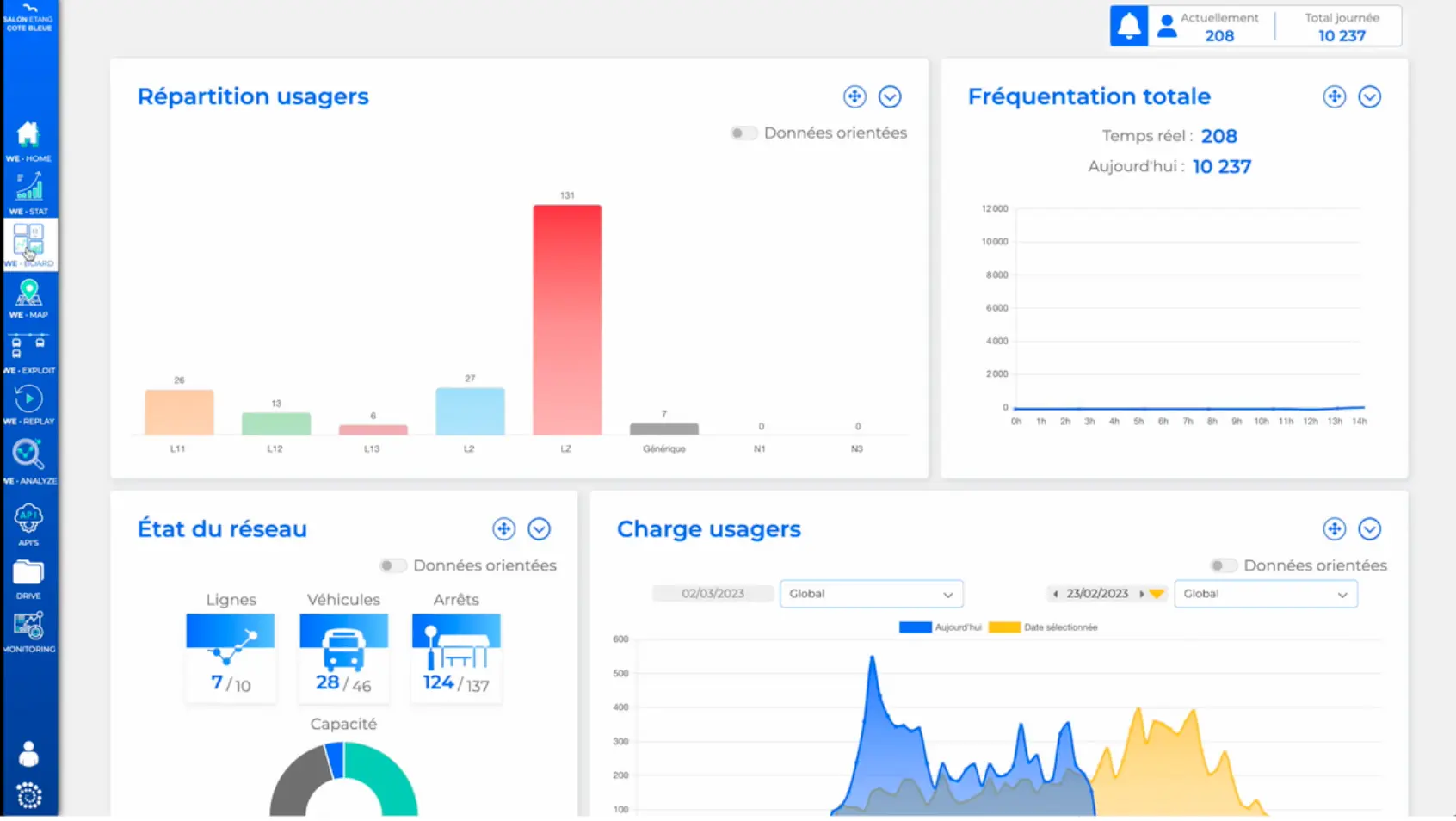This screenshot has width=1456, height=821.
Task: Select the WE-BOARD dashboard icon
Action: [x=29, y=245]
